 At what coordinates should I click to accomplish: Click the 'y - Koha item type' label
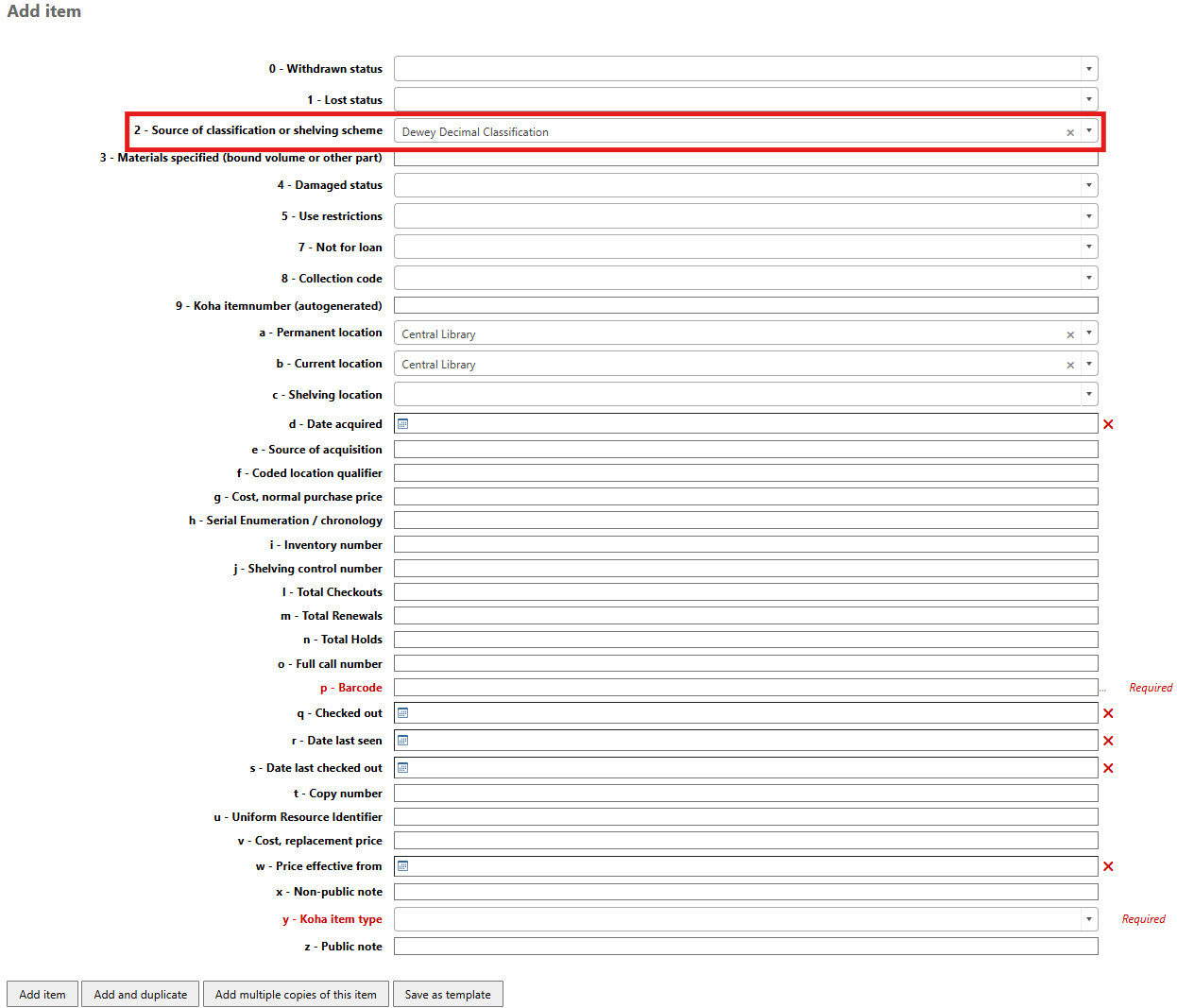click(x=333, y=919)
